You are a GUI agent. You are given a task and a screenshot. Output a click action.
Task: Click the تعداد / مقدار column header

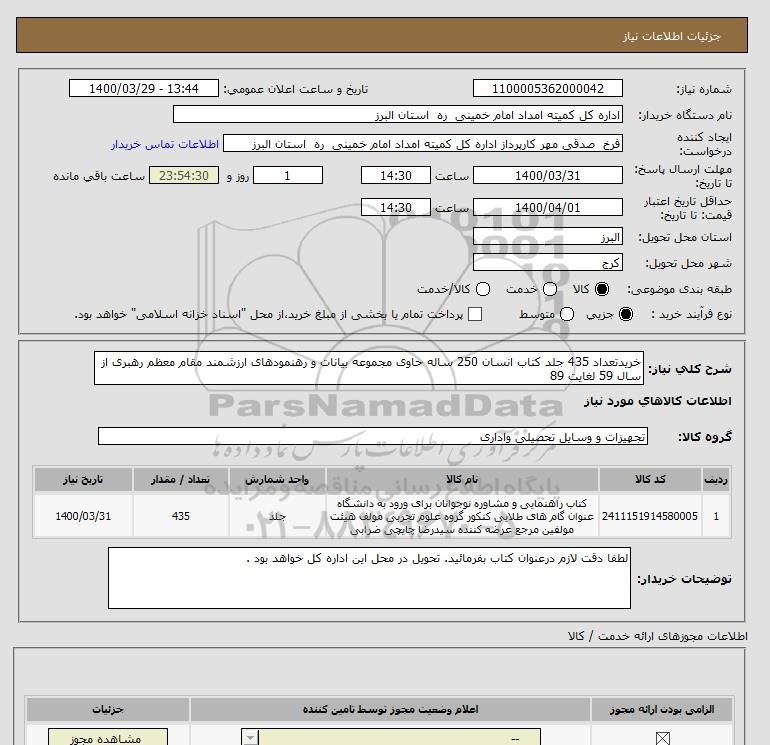[x=181, y=479]
